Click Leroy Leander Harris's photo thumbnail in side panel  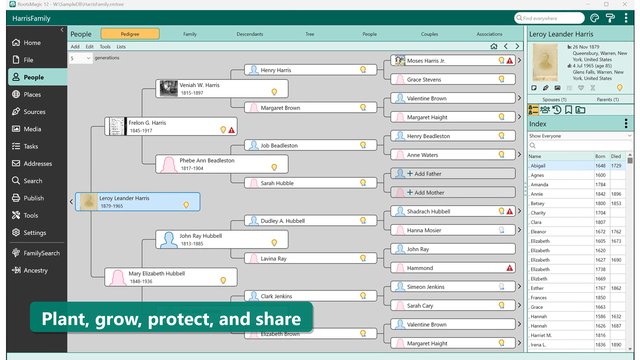[545, 62]
